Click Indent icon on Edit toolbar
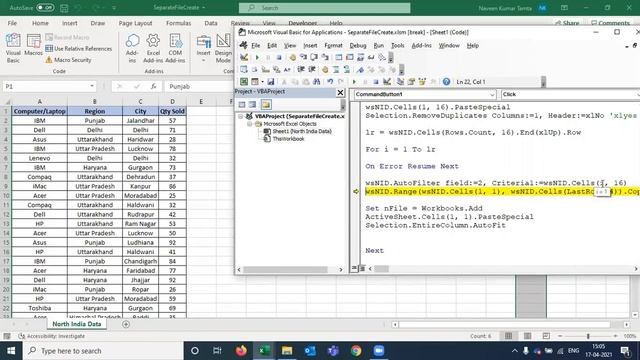Image resolution: width=640 pixels, height=360 pixels. coord(301,69)
